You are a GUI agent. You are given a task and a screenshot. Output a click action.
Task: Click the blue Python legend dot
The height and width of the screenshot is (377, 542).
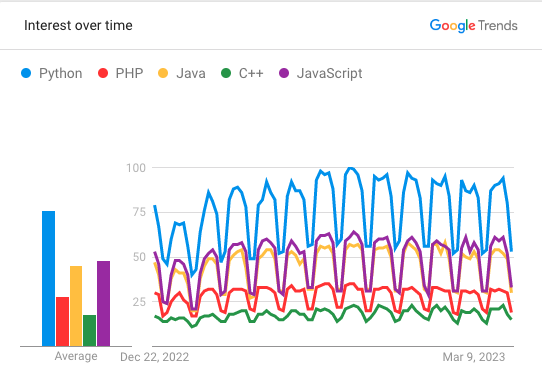26,73
